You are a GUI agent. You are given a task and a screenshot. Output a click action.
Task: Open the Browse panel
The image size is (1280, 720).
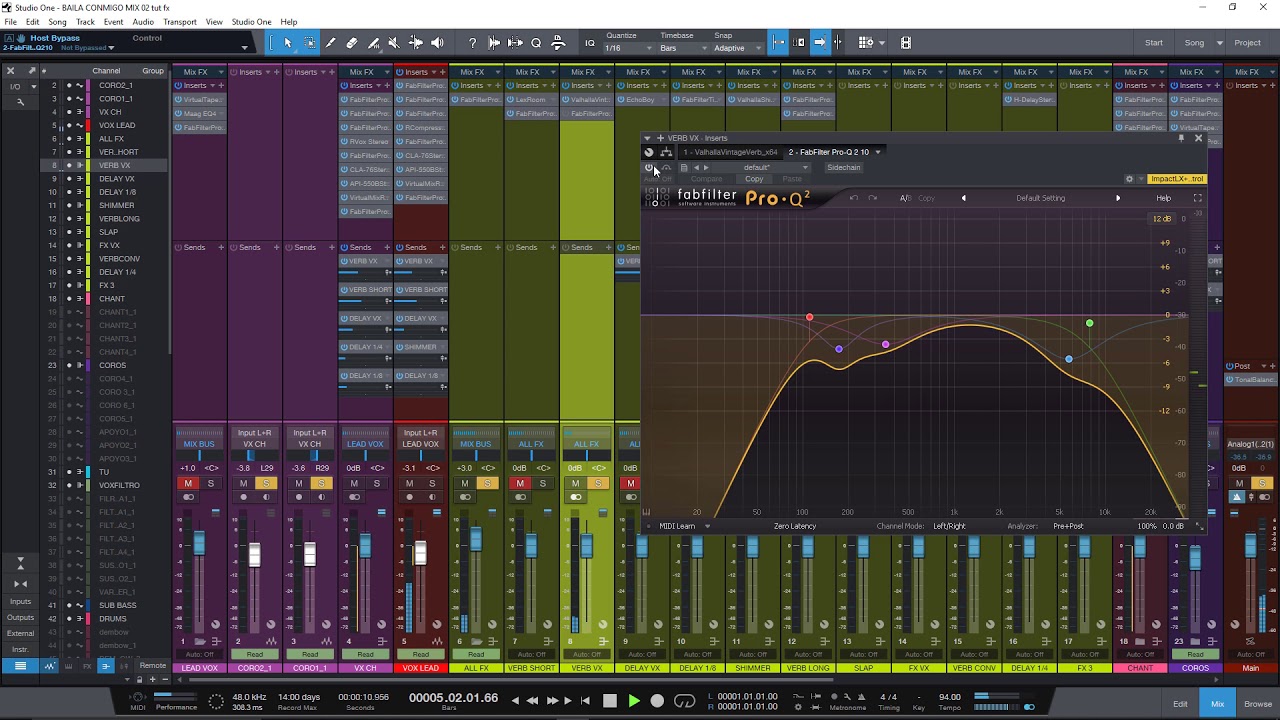1257,703
